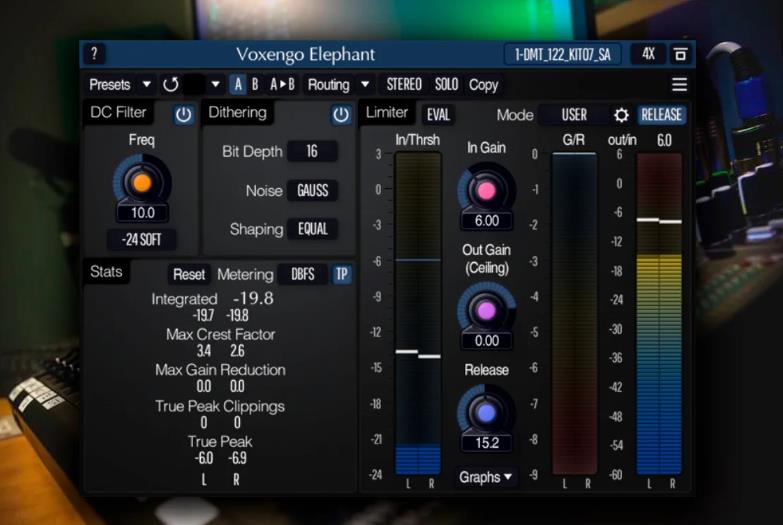Screen dimensions: 783x525
Task: Open the Graphs dropdown
Action: tap(485, 478)
